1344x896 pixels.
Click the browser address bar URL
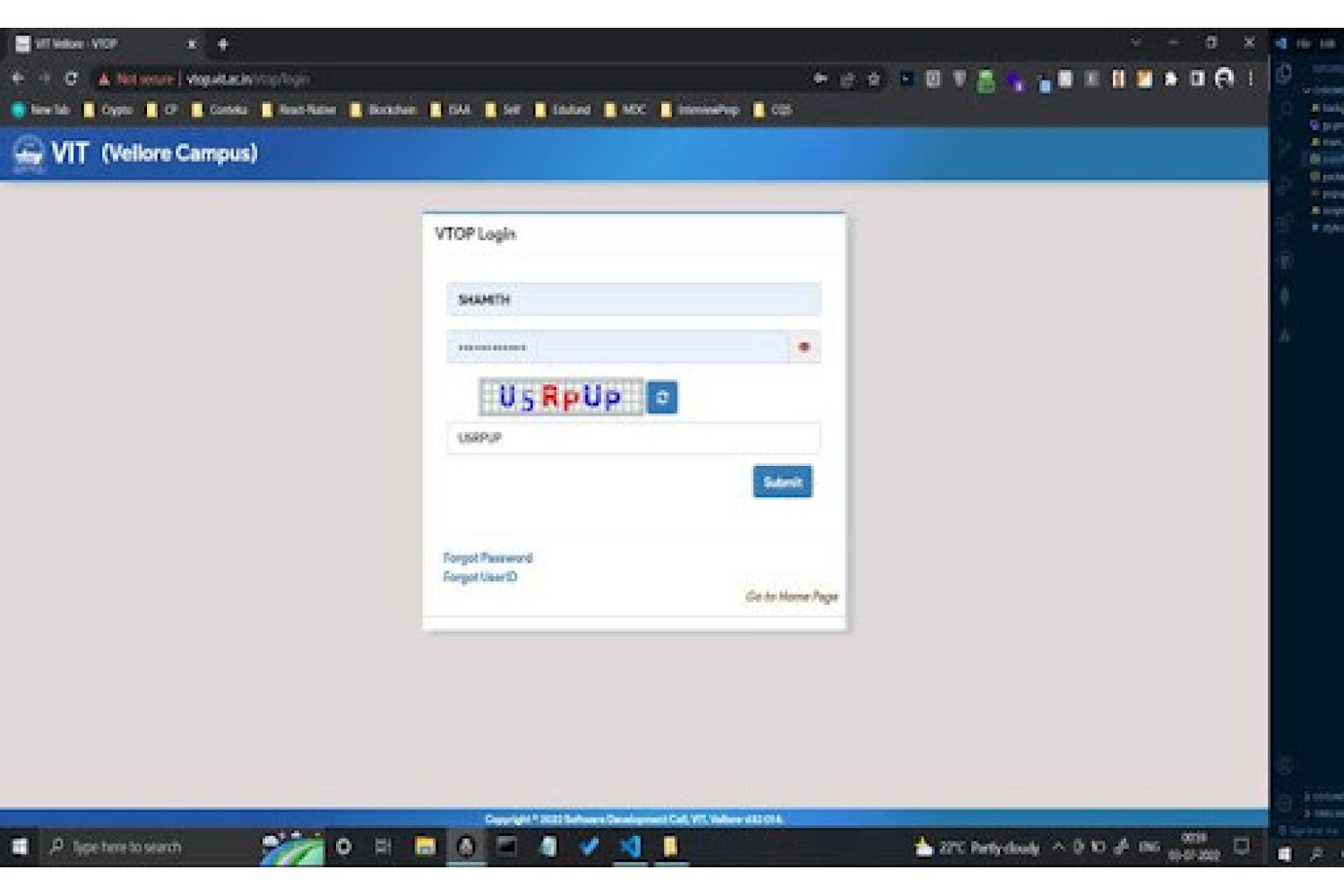(248, 80)
